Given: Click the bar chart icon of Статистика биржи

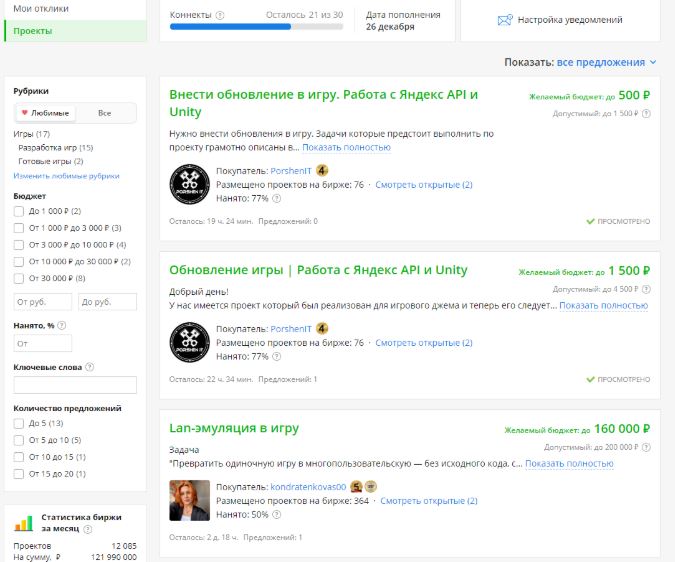Looking at the screenshot, I should (23, 522).
